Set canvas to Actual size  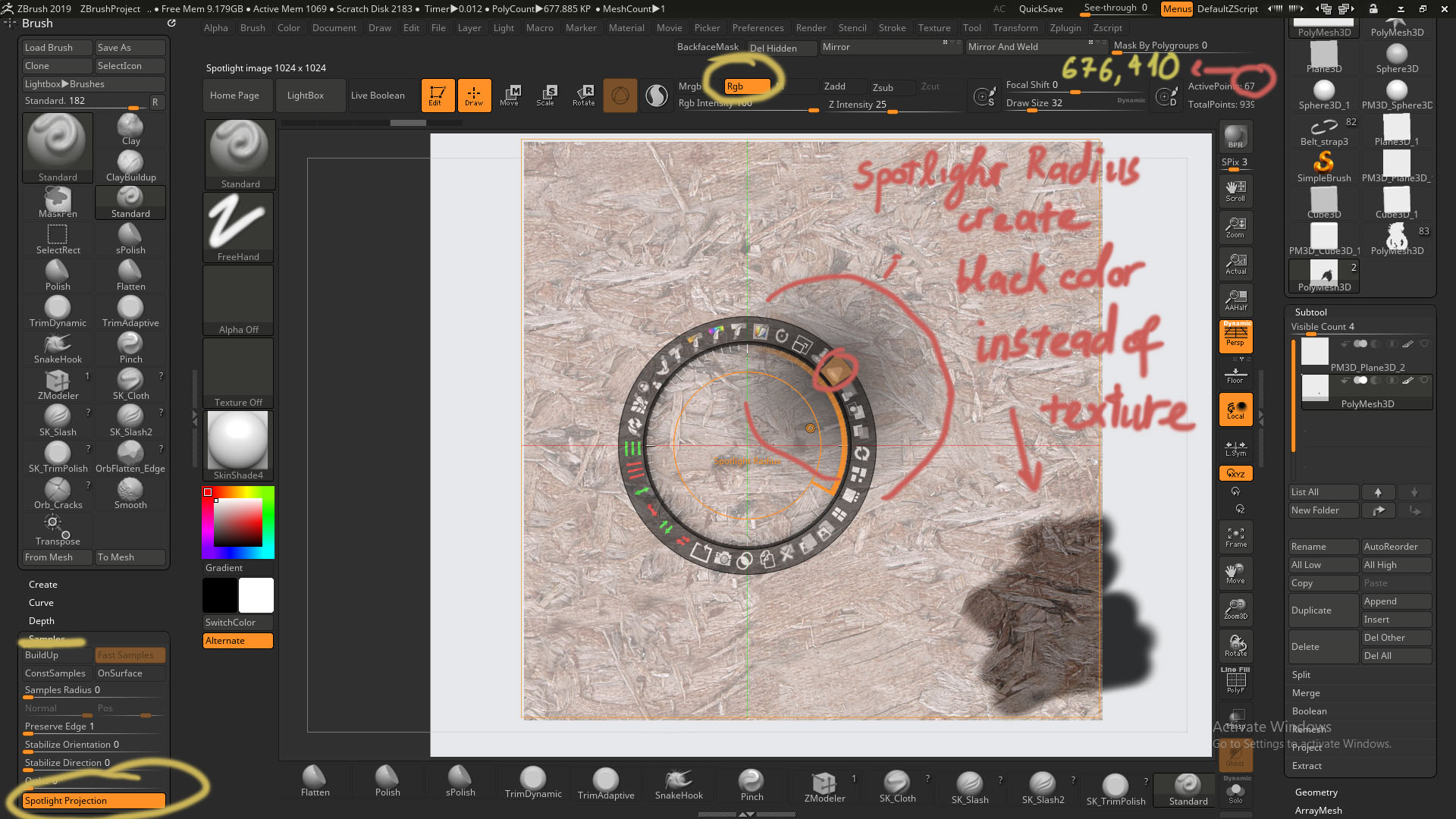[x=1235, y=263]
